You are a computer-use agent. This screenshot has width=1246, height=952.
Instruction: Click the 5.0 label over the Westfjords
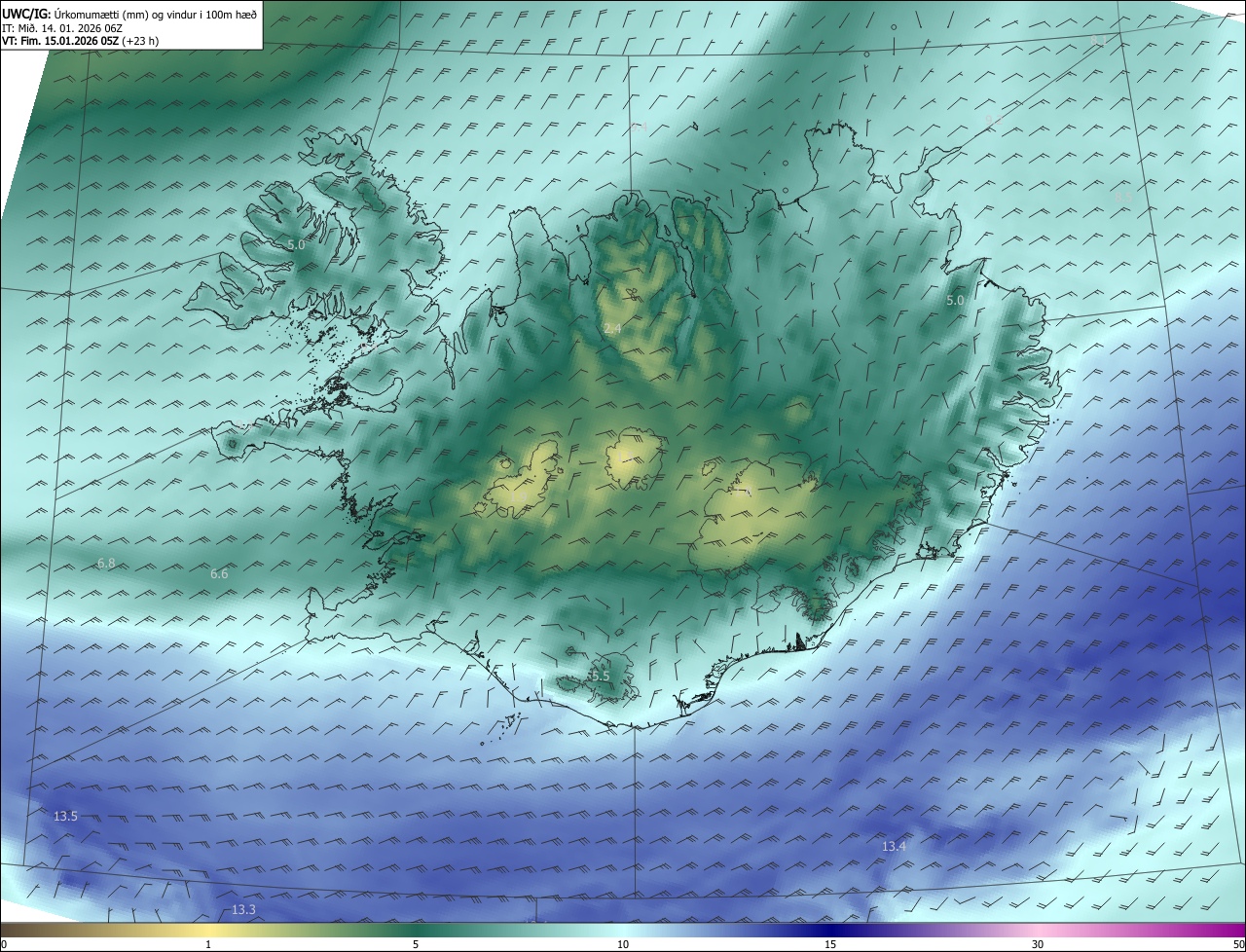point(296,245)
